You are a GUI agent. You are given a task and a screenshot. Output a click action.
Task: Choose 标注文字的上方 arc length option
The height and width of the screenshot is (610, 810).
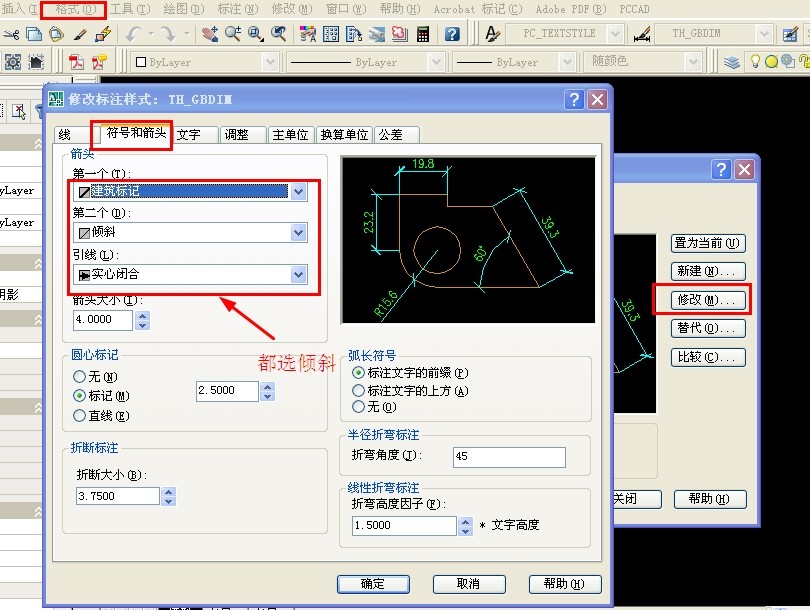click(x=359, y=391)
